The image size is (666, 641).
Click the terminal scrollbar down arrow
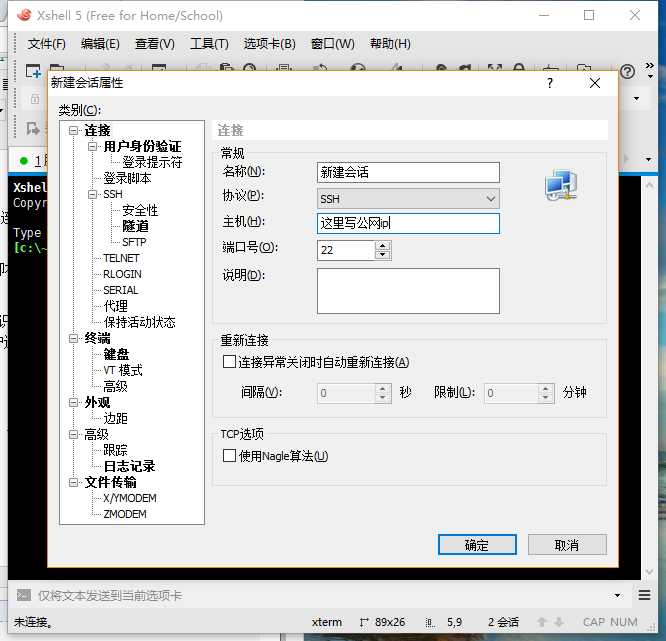[x=649, y=572]
